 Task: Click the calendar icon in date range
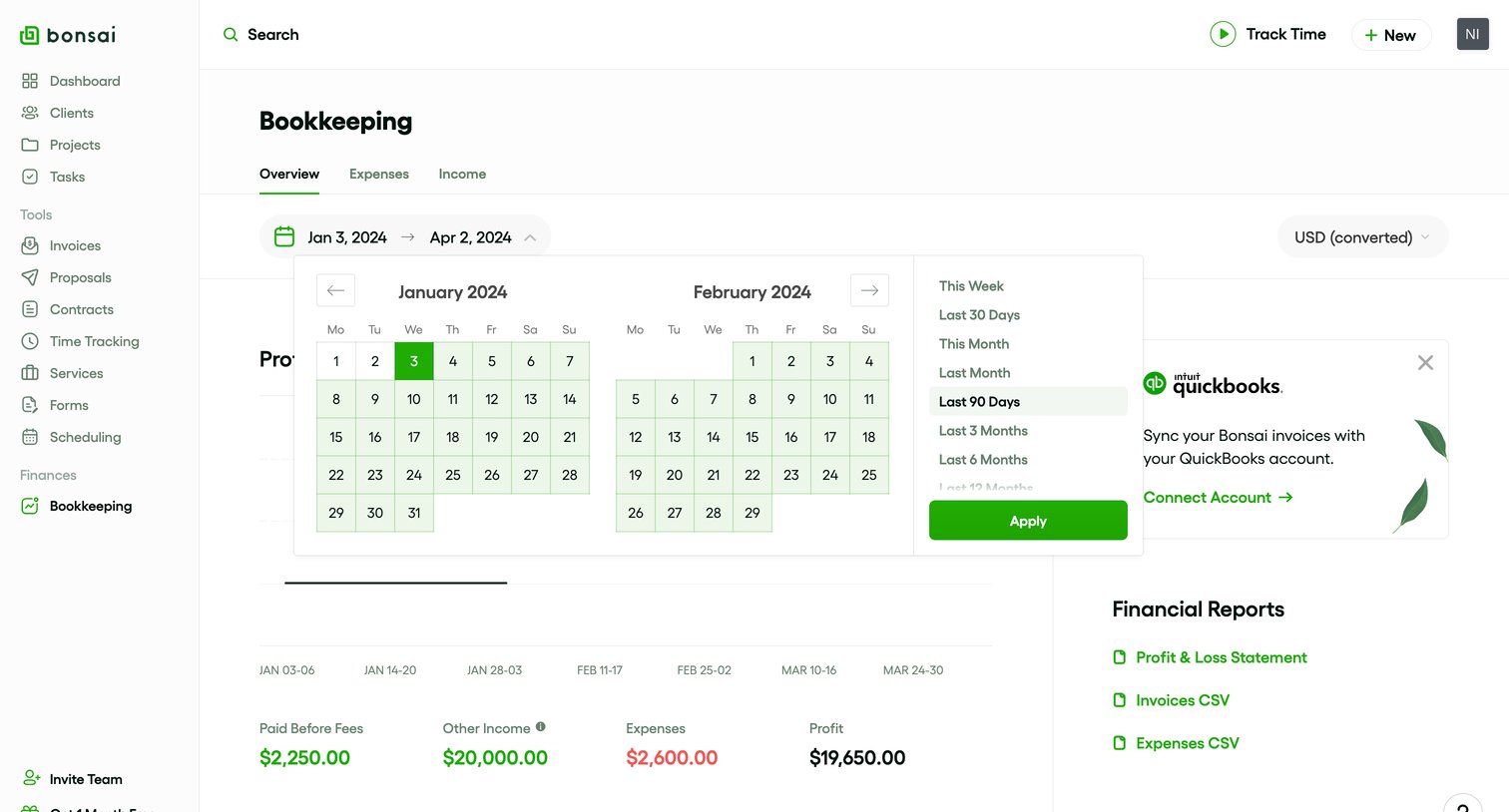click(284, 236)
